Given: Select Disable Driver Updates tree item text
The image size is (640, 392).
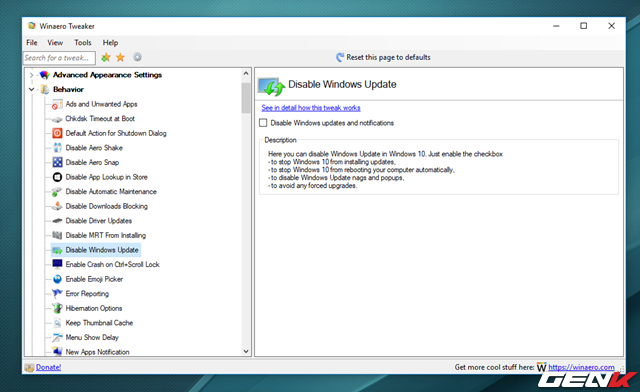Looking at the screenshot, I should [99, 221].
